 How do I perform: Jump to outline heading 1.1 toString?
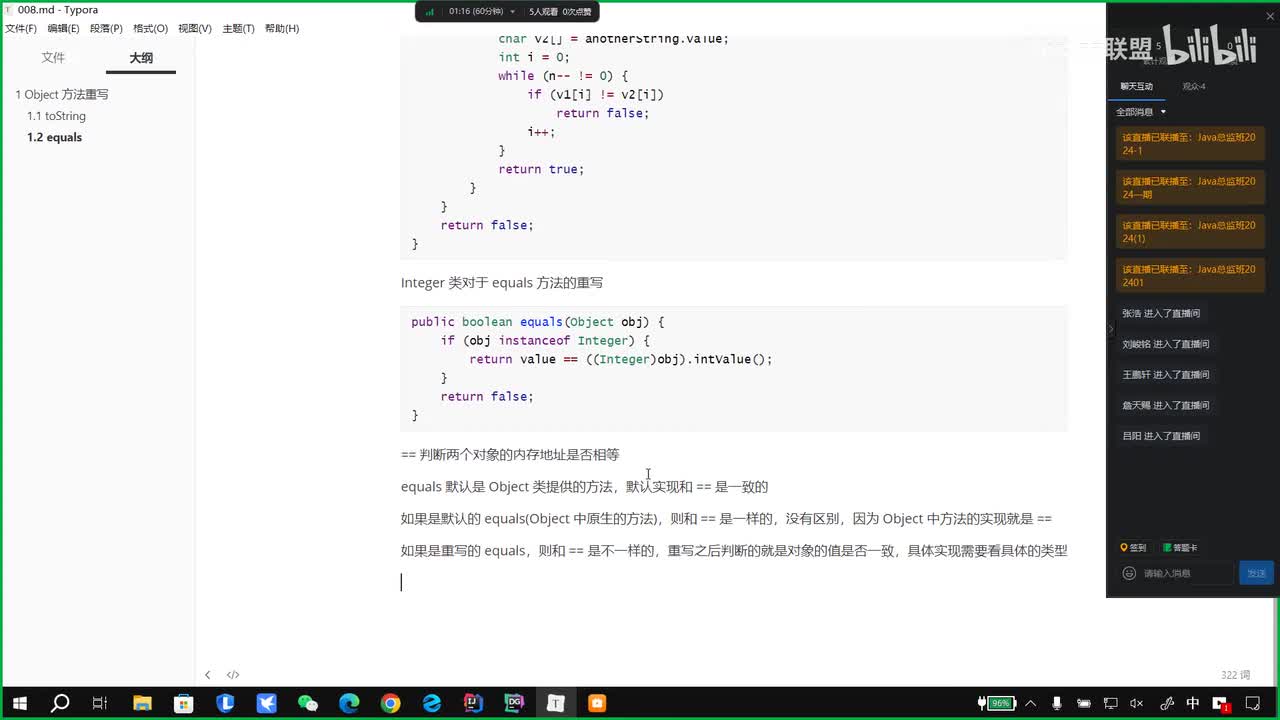pyautogui.click(x=56, y=116)
